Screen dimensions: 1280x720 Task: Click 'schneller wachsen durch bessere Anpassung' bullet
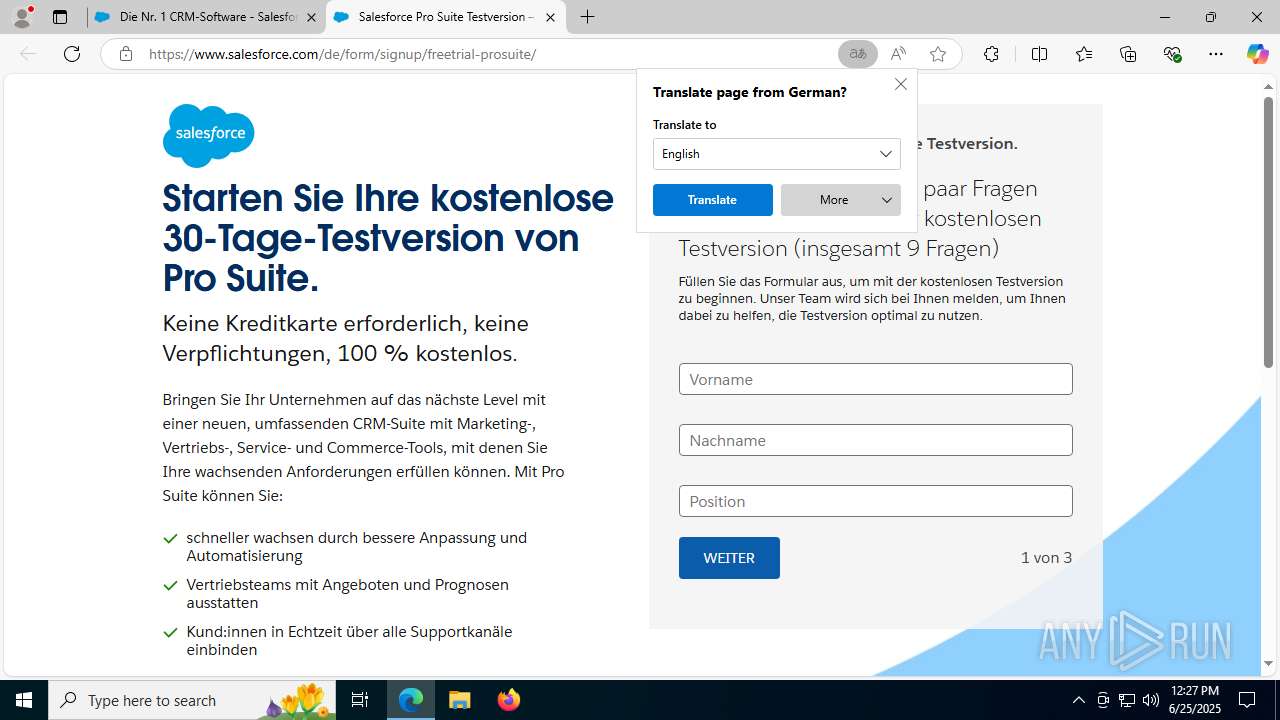[356, 546]
